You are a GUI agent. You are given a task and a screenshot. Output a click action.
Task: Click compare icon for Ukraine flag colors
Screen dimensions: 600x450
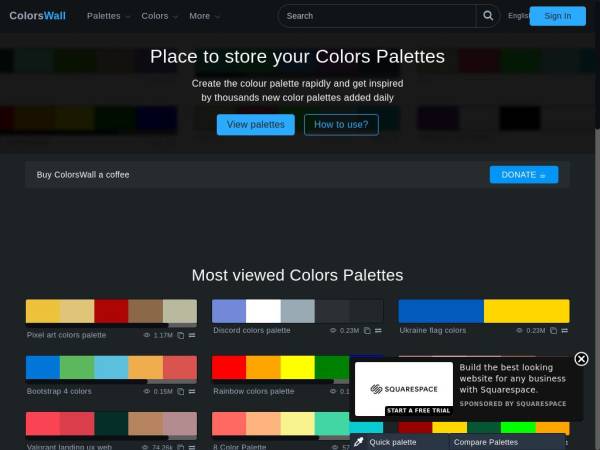[x=565, y=330]
